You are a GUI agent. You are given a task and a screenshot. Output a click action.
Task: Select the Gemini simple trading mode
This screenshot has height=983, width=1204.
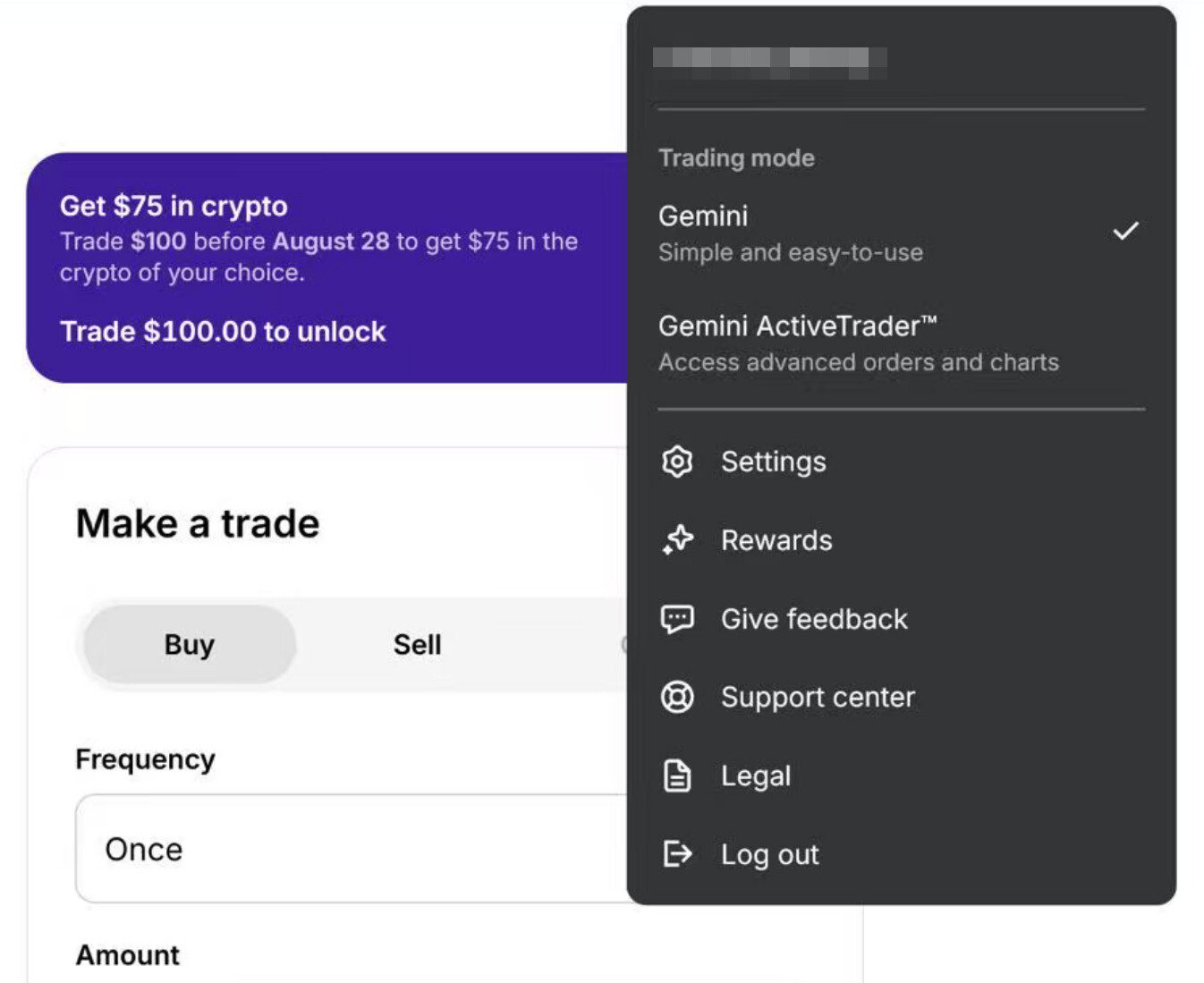coord(791,233)
